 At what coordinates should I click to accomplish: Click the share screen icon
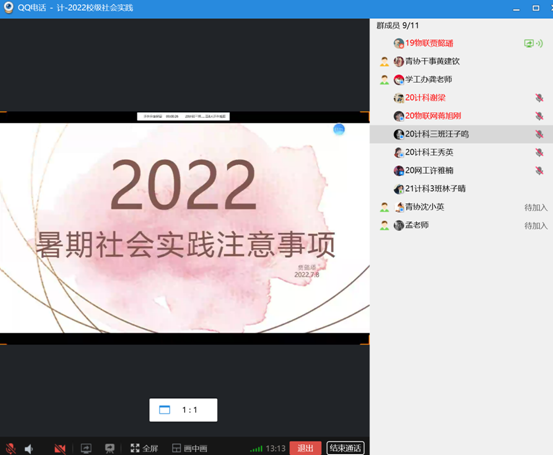(86, 448)
